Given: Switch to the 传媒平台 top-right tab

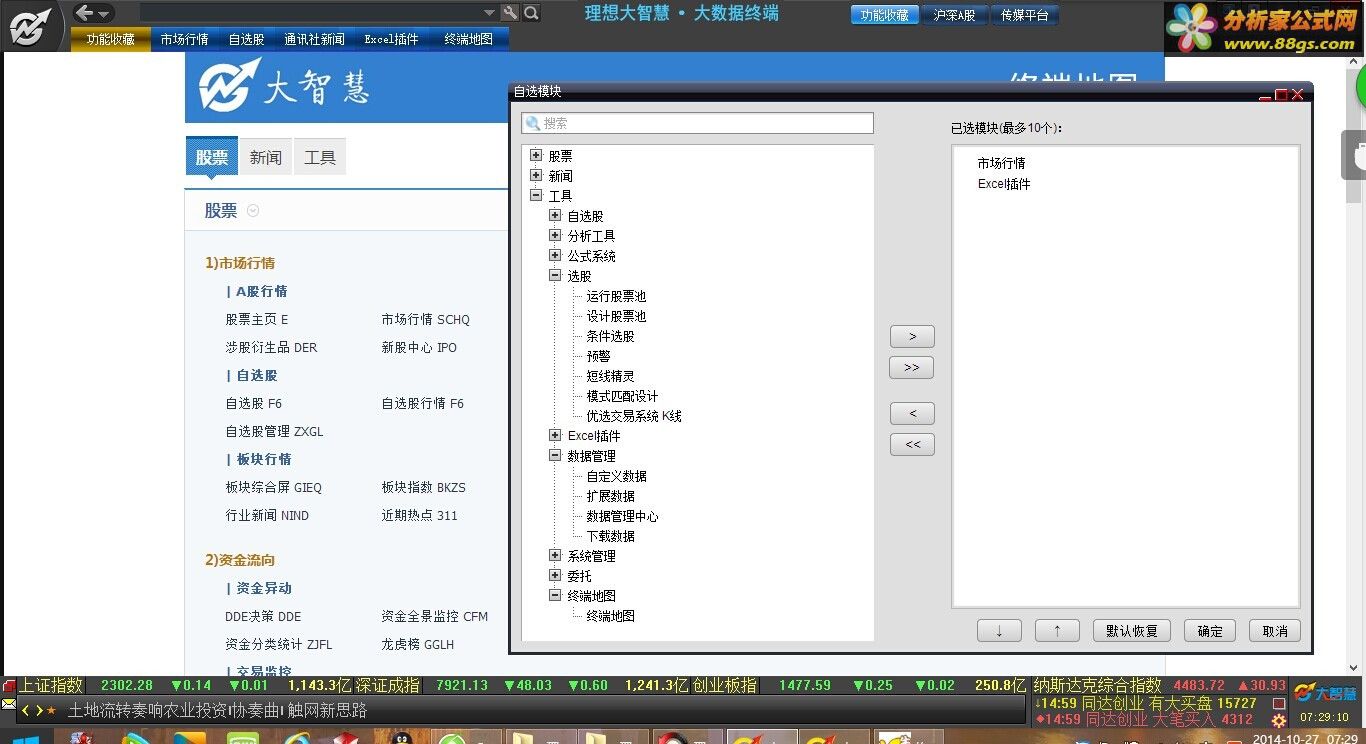Looking at the screenshot, I should click(x=1025, y=15).
